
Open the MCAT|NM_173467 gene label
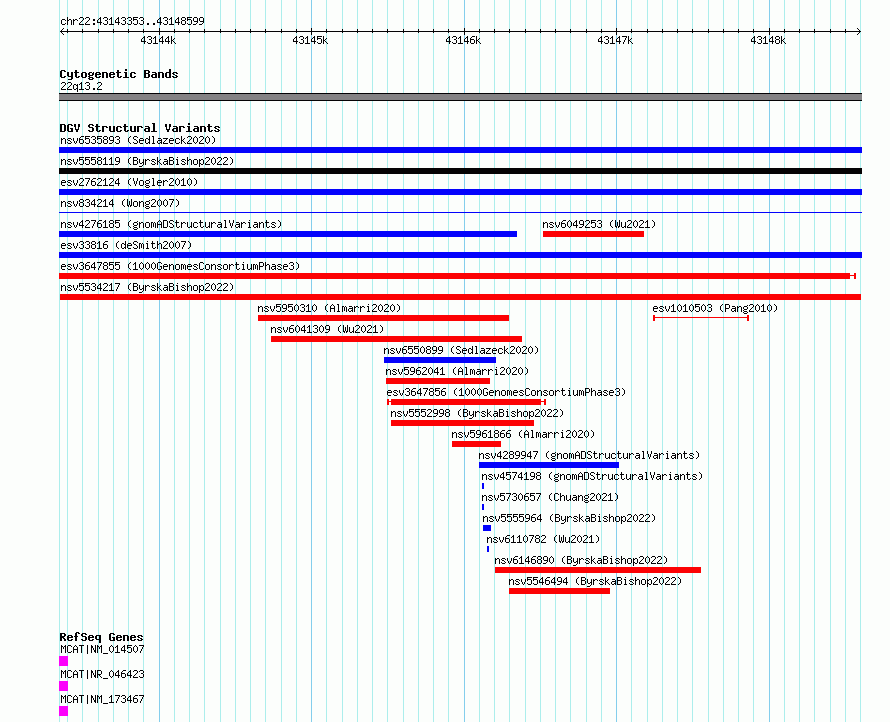pos(102,699)
